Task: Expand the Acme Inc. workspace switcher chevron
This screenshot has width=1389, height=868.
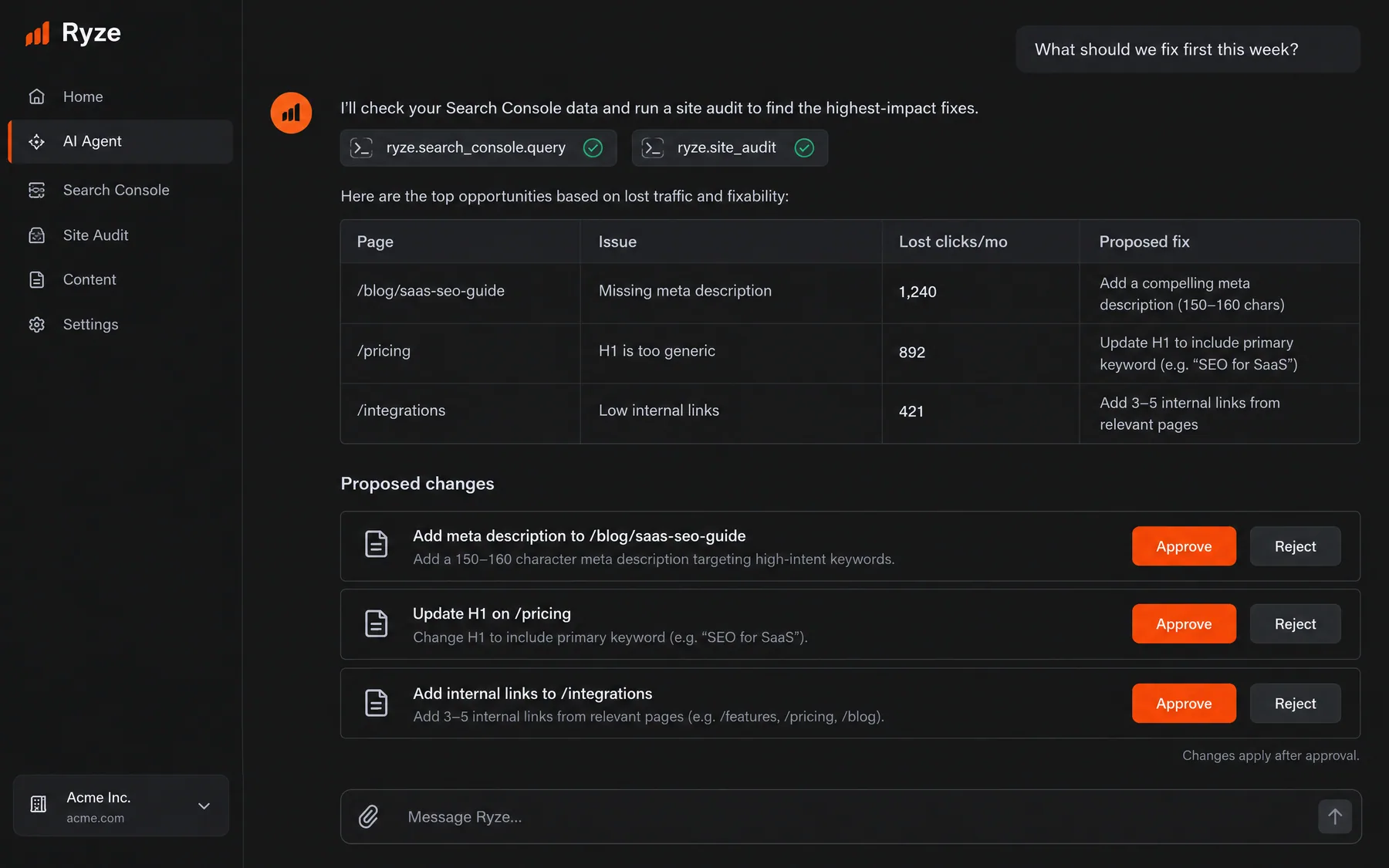Action: click(x=204, y=806)
